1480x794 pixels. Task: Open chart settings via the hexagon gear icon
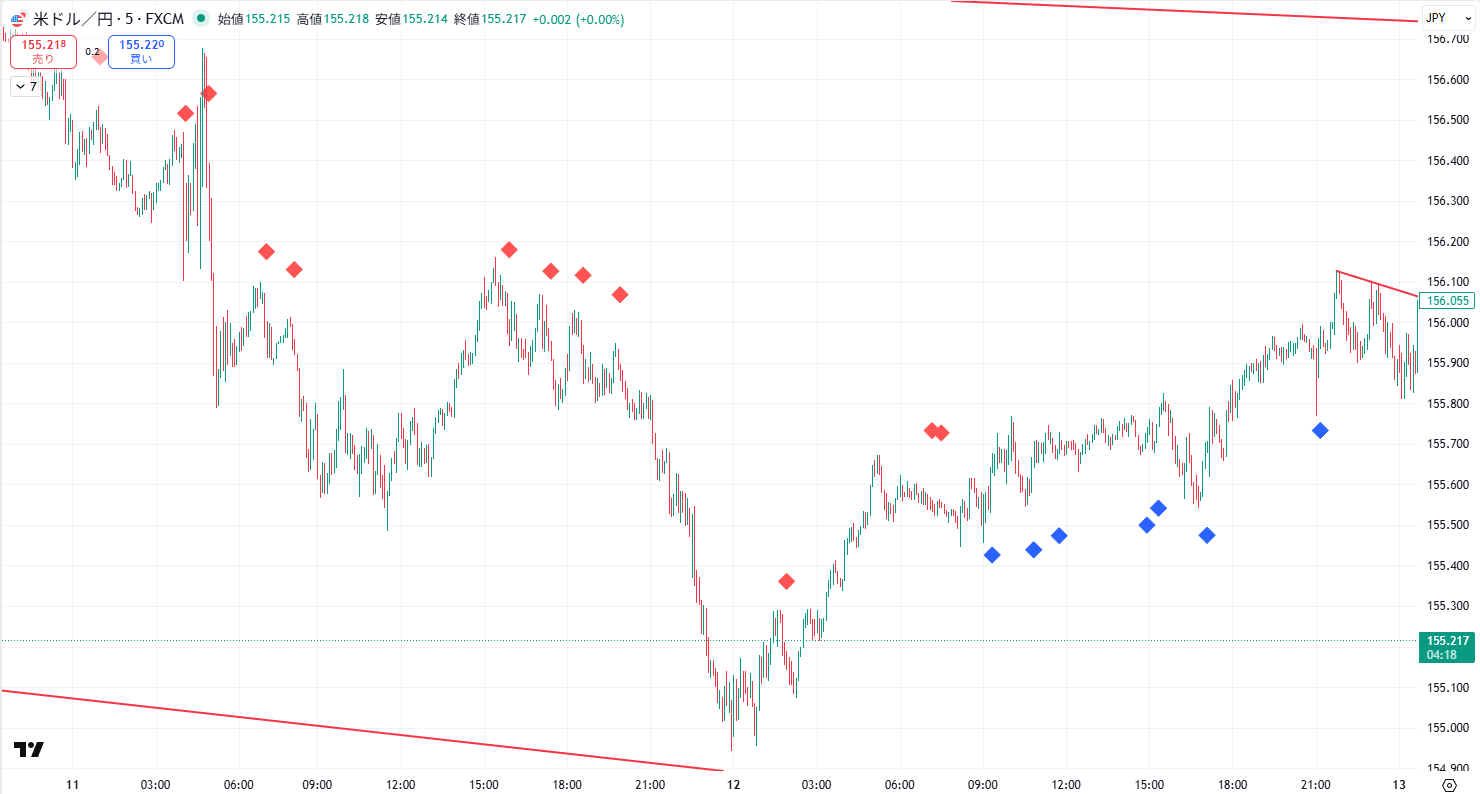[1448, 784]
